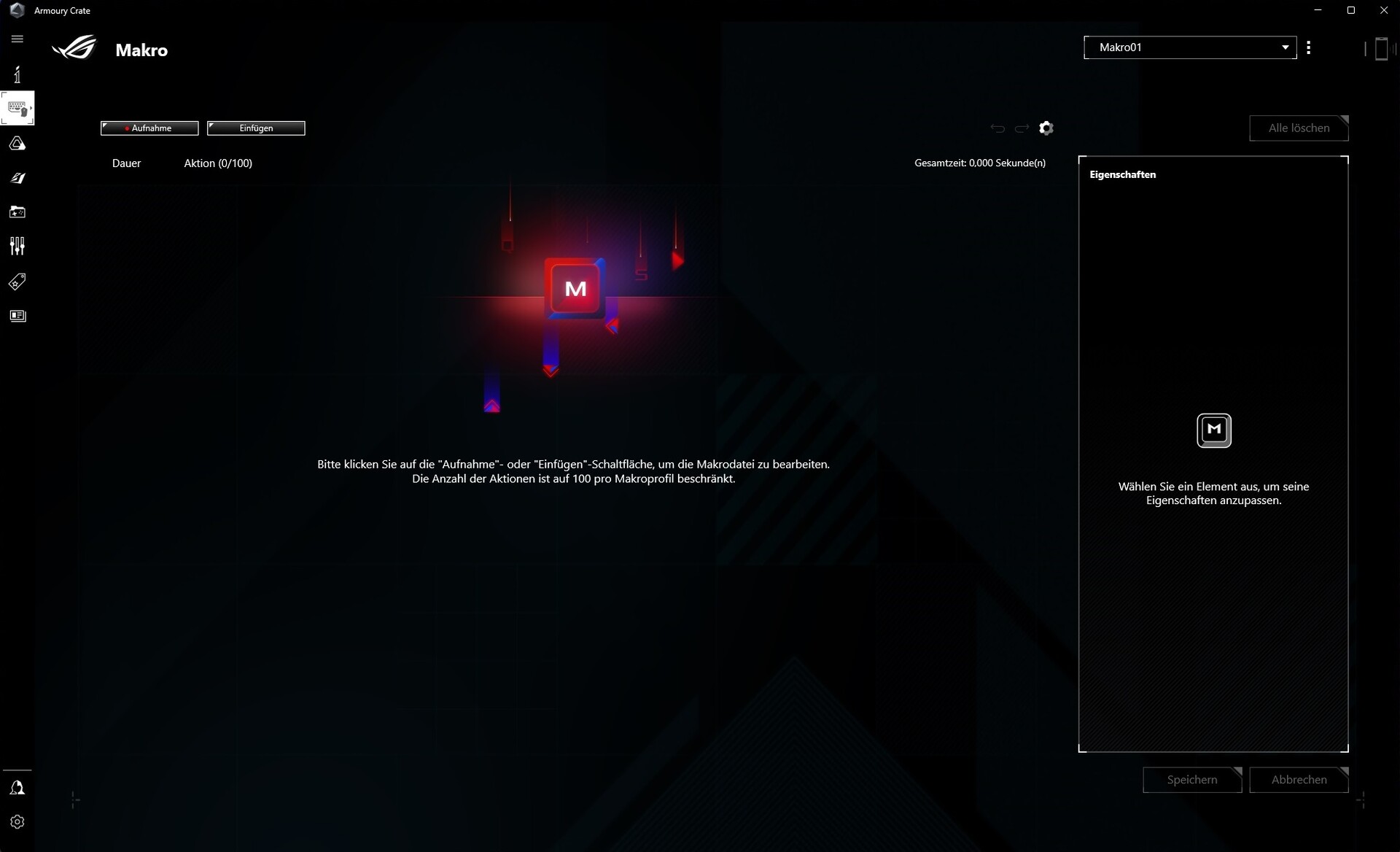Click the Alle löschen button
1400x852 pixels.
click(x=1299, y=128)
